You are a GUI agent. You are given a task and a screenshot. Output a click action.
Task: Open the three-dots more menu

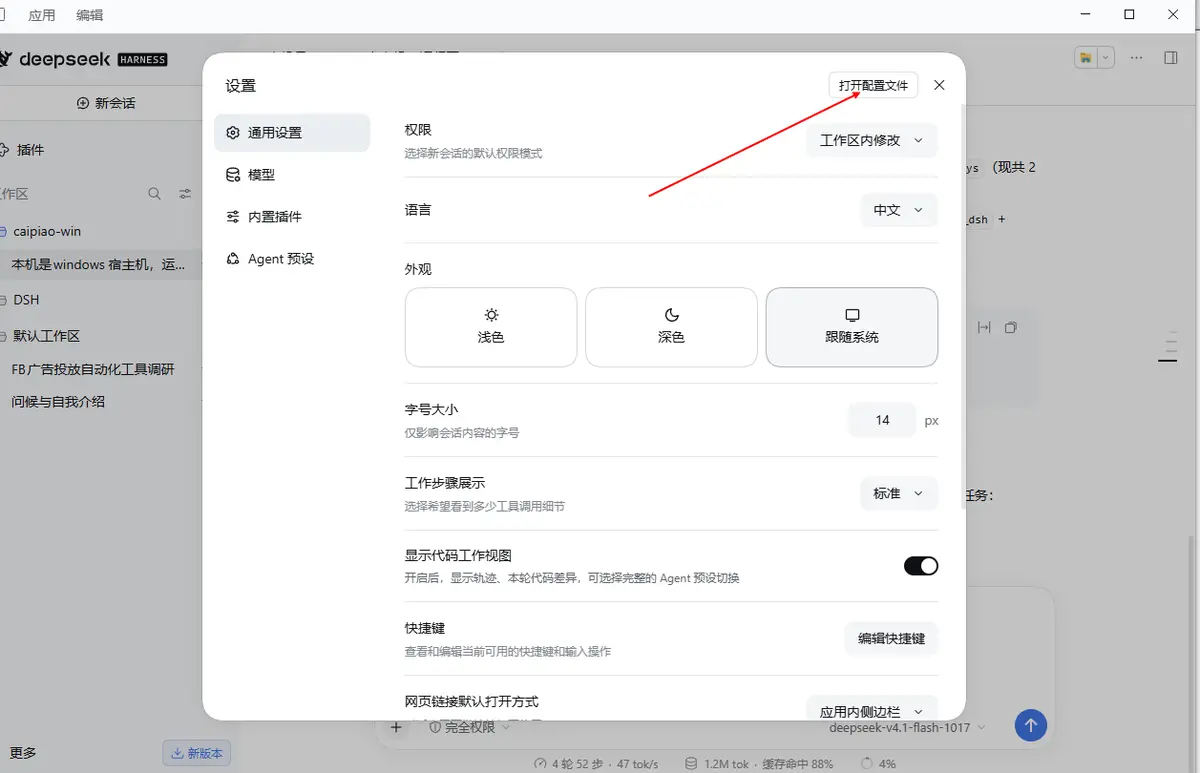click(1136, 58)
